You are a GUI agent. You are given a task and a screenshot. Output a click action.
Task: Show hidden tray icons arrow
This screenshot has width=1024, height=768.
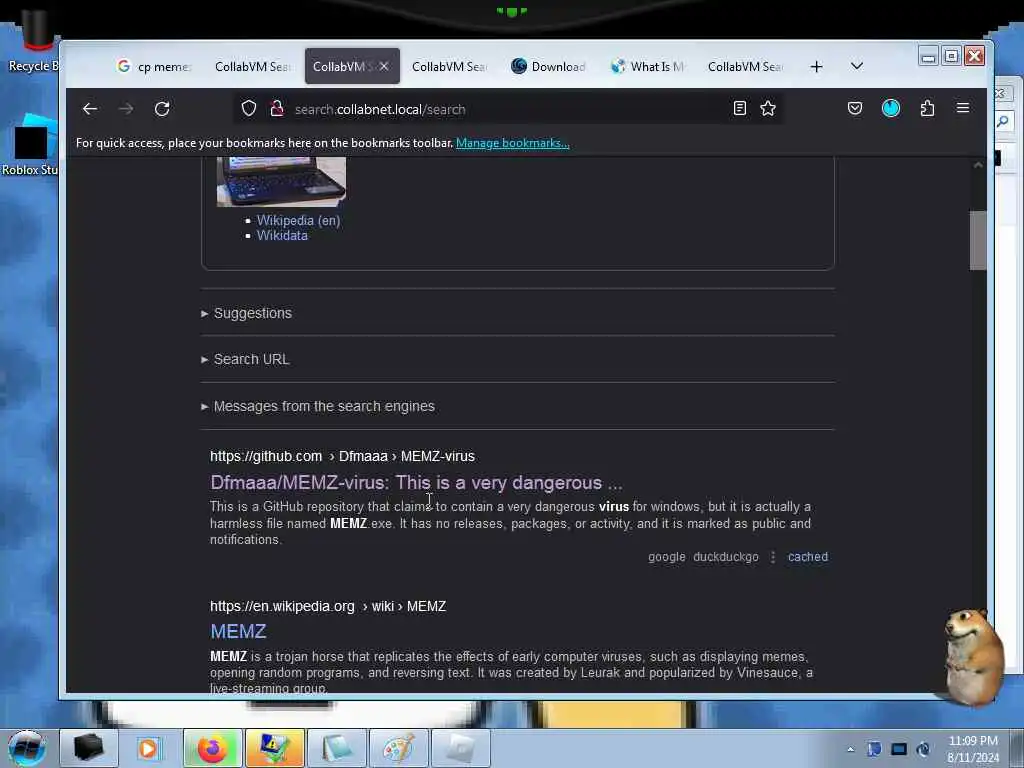point(850,750)
